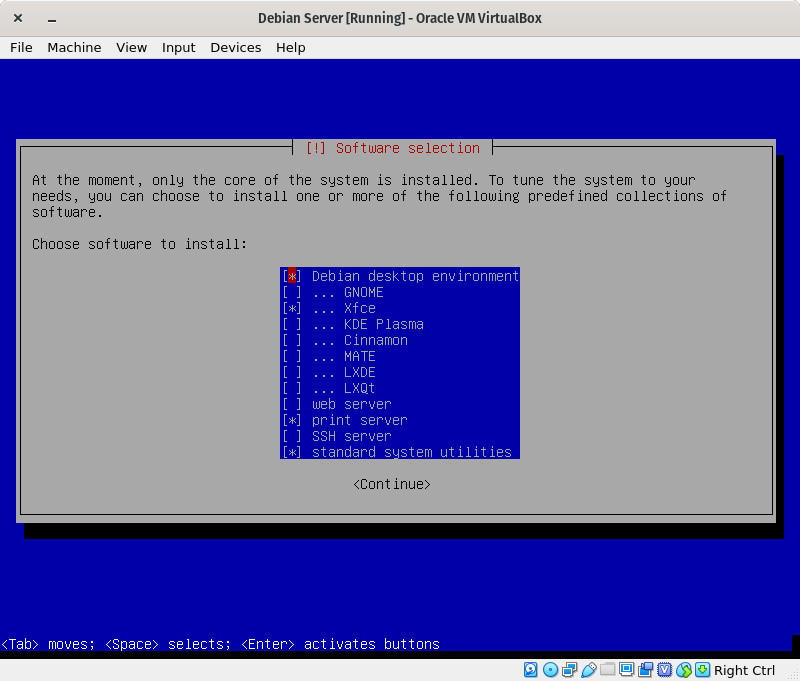Open the Help menu
The height and width of the screenshot is (681, 800).
coord(291,47)
